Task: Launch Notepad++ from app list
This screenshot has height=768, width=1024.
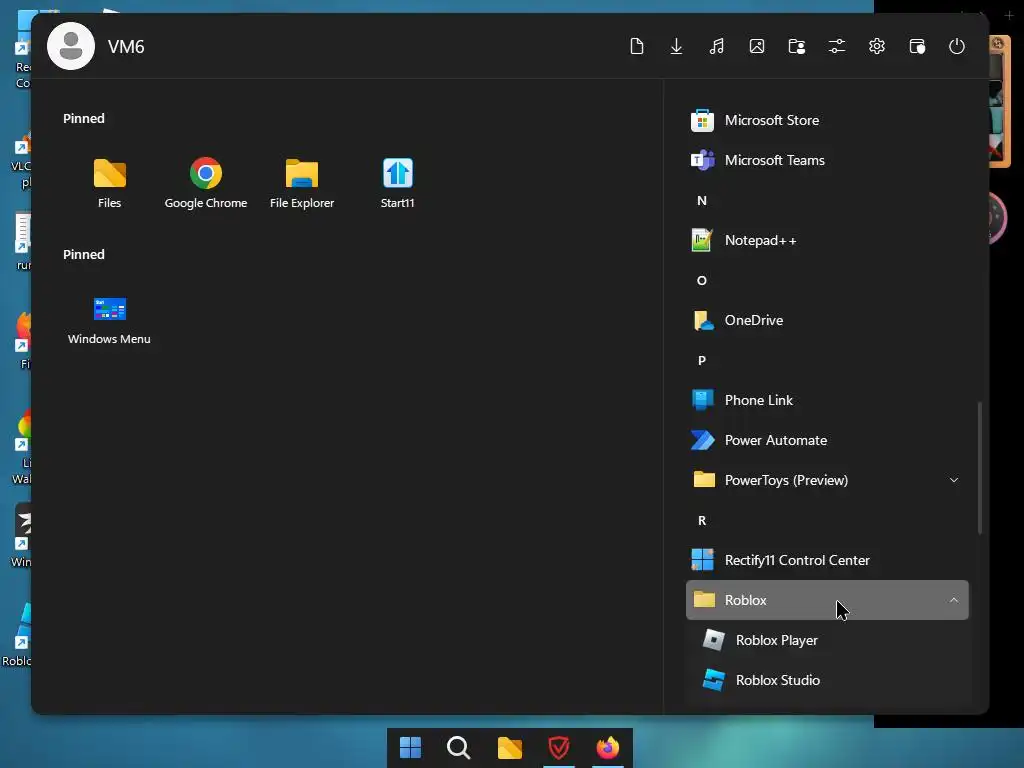Action: [827, 240]
